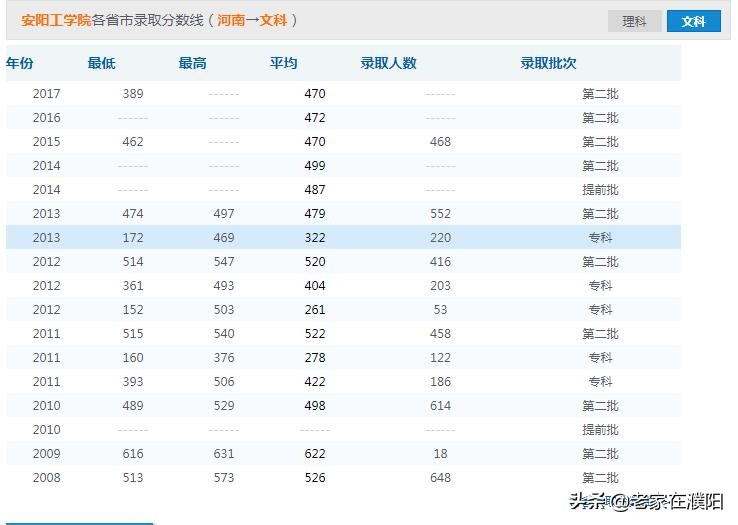Select the 2008 year cell
The width and height of the screenshot is (738, 525).
coord(47,478)
